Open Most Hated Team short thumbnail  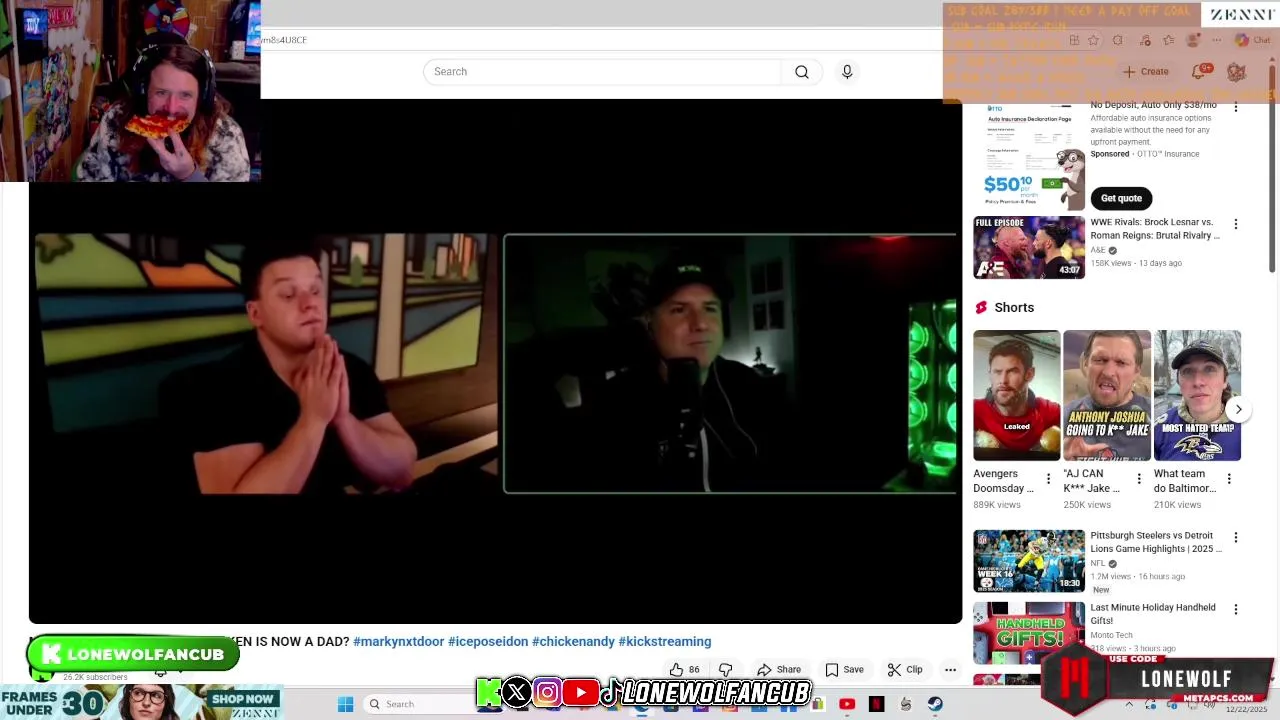click(1197, 396)
